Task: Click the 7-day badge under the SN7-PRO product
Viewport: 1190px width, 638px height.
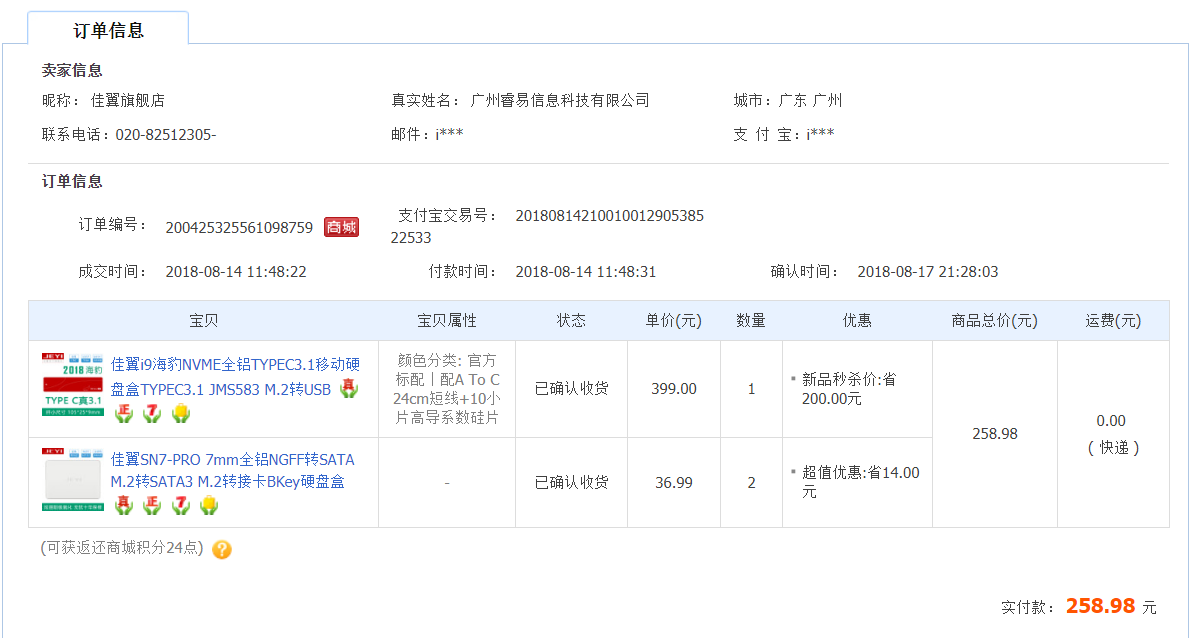Action: tap(181, 505)
